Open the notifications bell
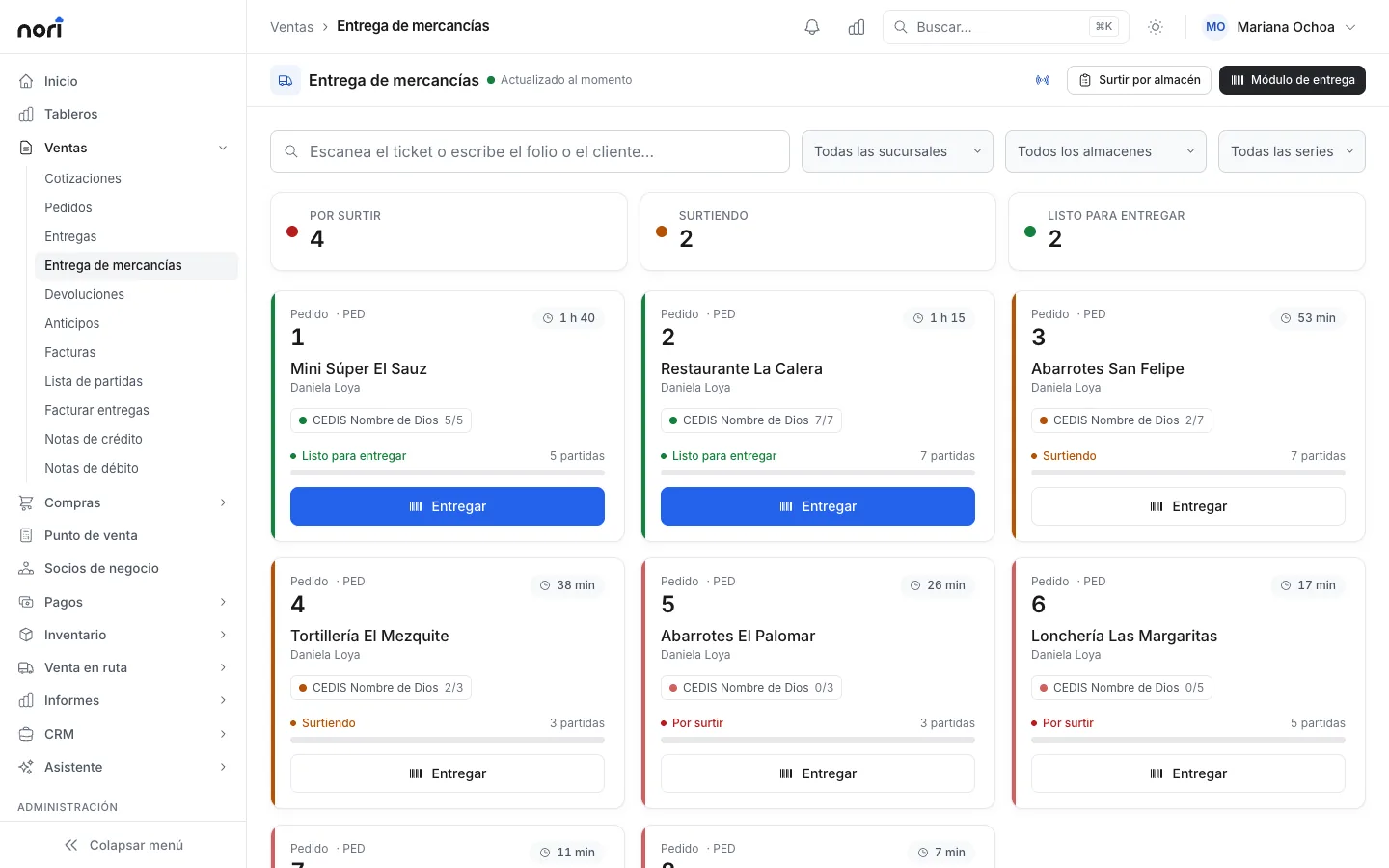Screen dimensions: 1389x868 point(812,27)
